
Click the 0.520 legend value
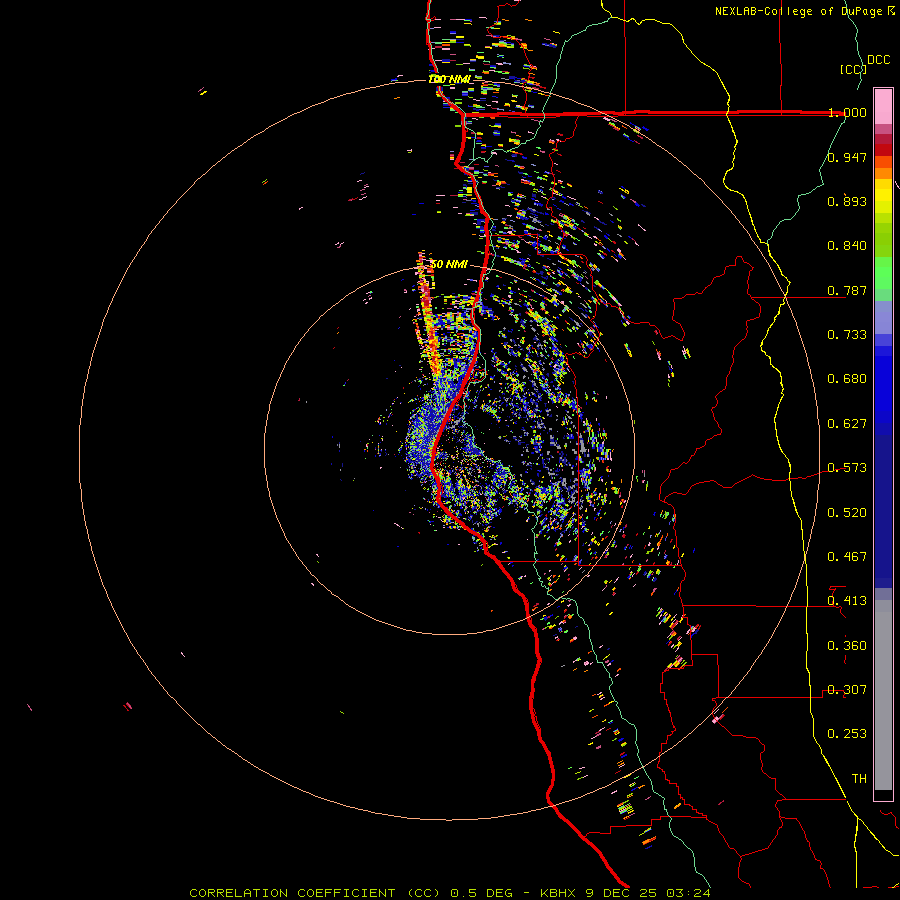[x=847, y=513]
